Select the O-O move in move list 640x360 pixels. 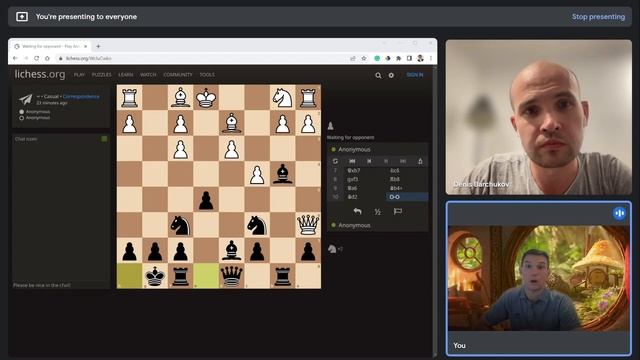[x=407, y=197]
